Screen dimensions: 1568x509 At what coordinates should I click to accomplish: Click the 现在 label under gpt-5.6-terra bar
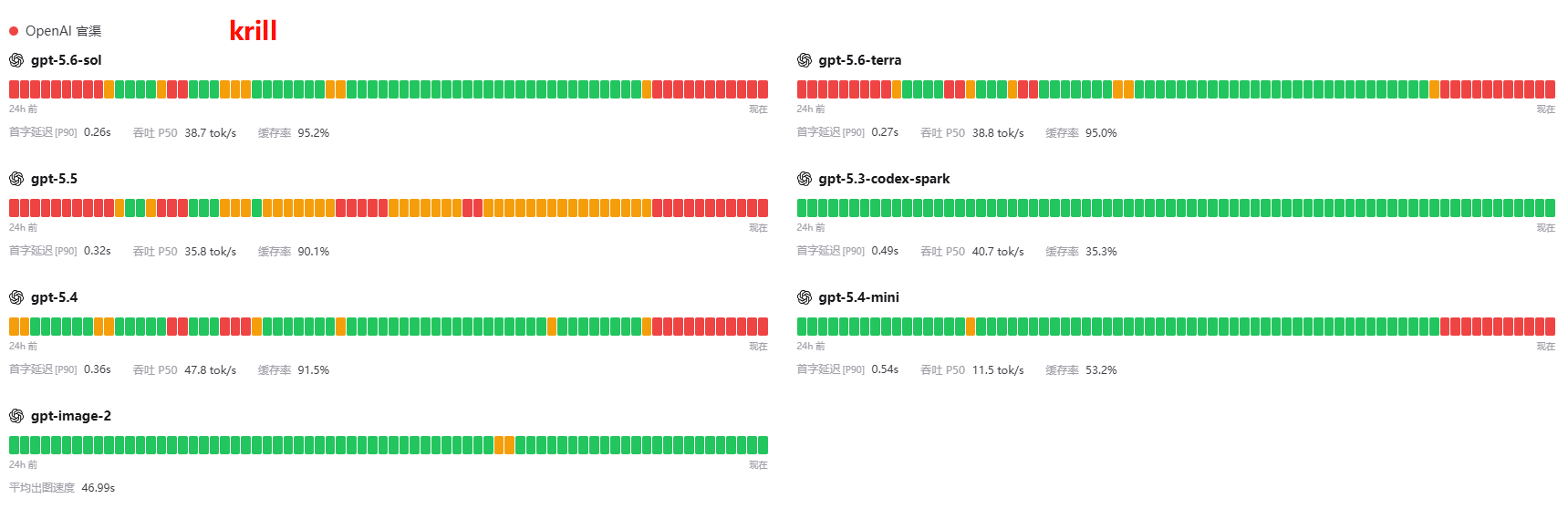1545,109
